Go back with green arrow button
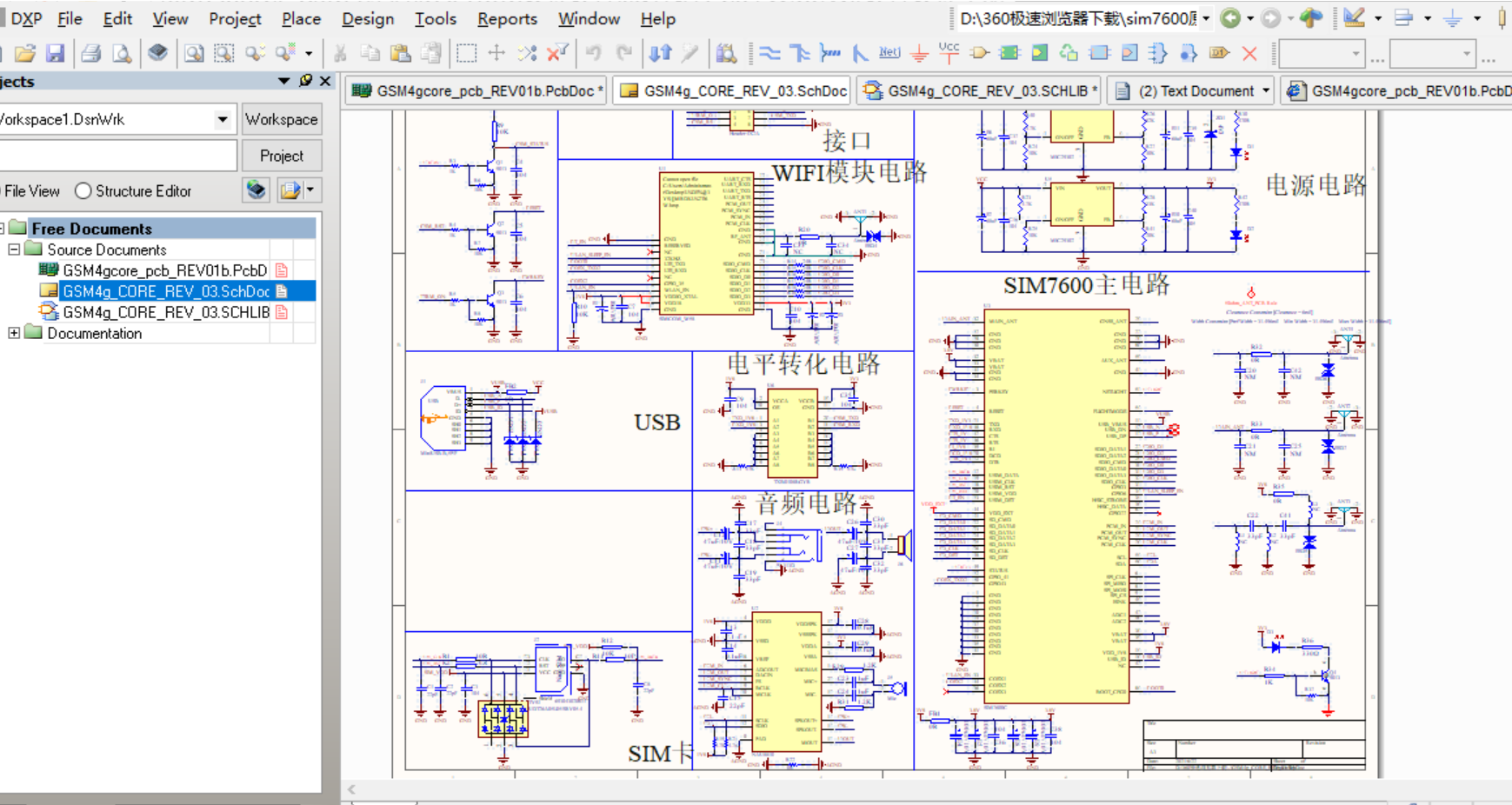Viewport: 1512px width, 805px height. pos(1230,18)
